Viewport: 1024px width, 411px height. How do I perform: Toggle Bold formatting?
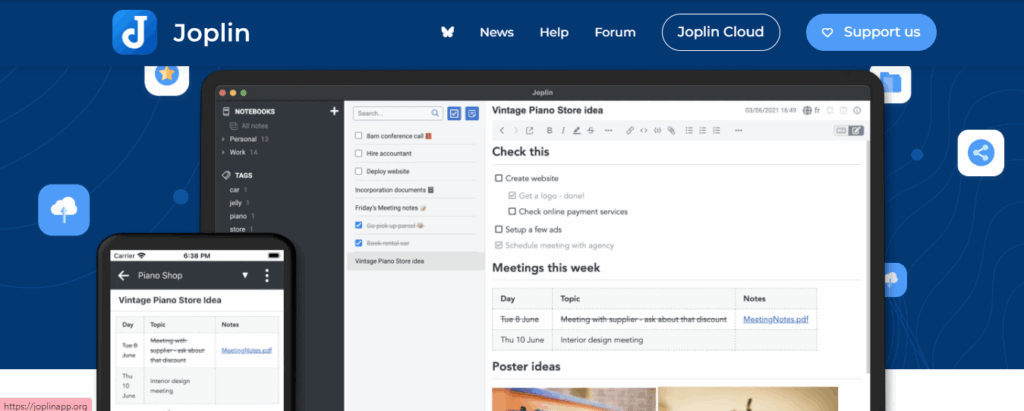[549, 131]
